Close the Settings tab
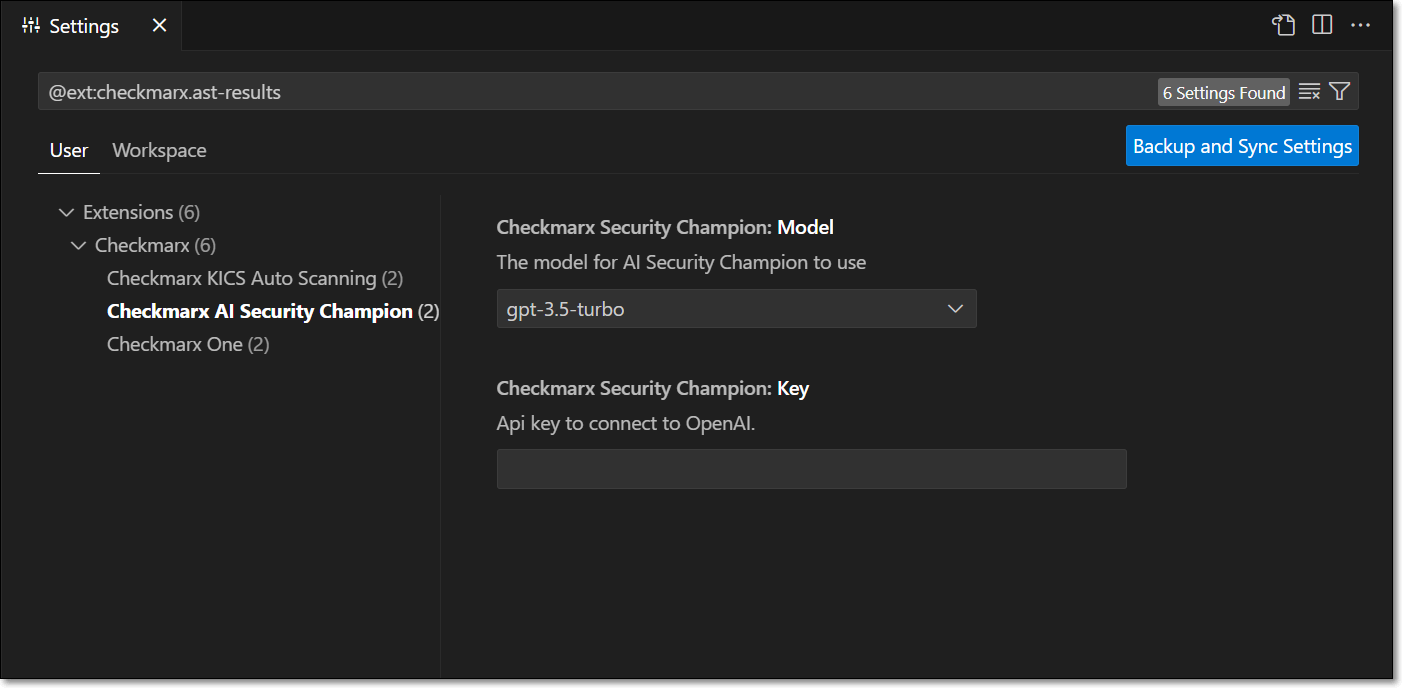This screenshot has height=688, width=1402. click(x=159, y=26)
